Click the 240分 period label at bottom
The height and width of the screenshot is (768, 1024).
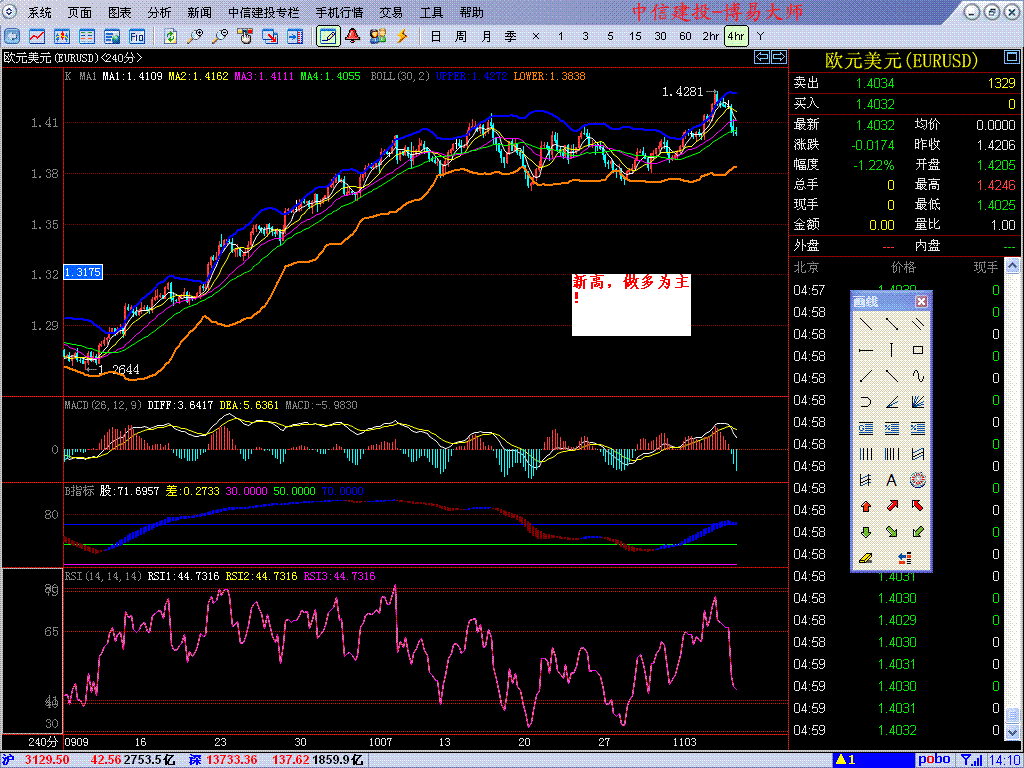pyautogui.click(x=42, y=742)
